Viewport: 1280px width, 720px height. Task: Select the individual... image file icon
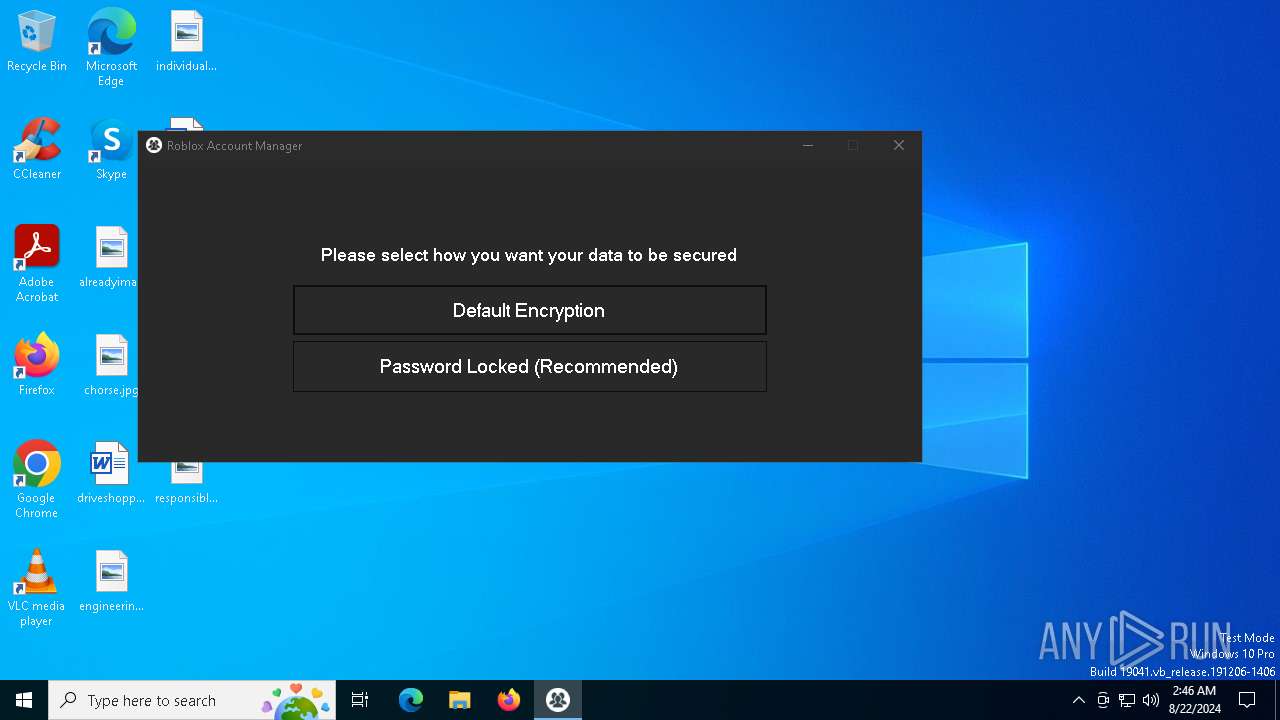coord(186,42)
